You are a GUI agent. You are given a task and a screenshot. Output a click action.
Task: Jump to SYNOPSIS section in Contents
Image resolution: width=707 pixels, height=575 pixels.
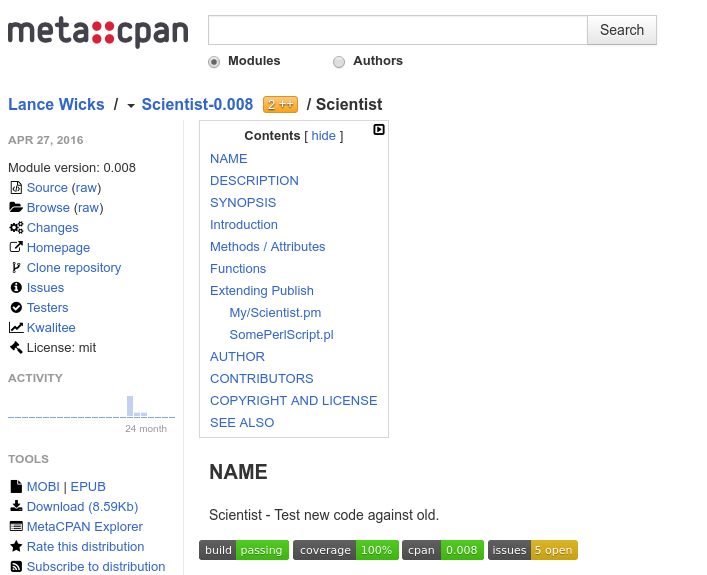tap(243, 203)
